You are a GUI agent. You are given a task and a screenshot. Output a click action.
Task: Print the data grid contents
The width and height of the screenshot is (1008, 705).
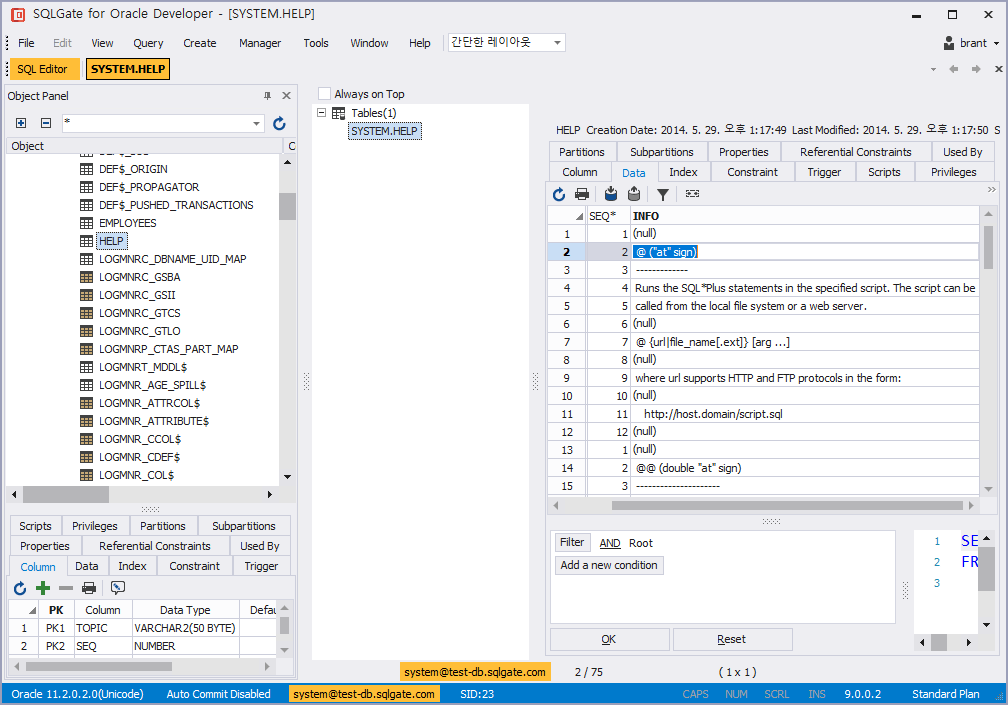point(582,194)
